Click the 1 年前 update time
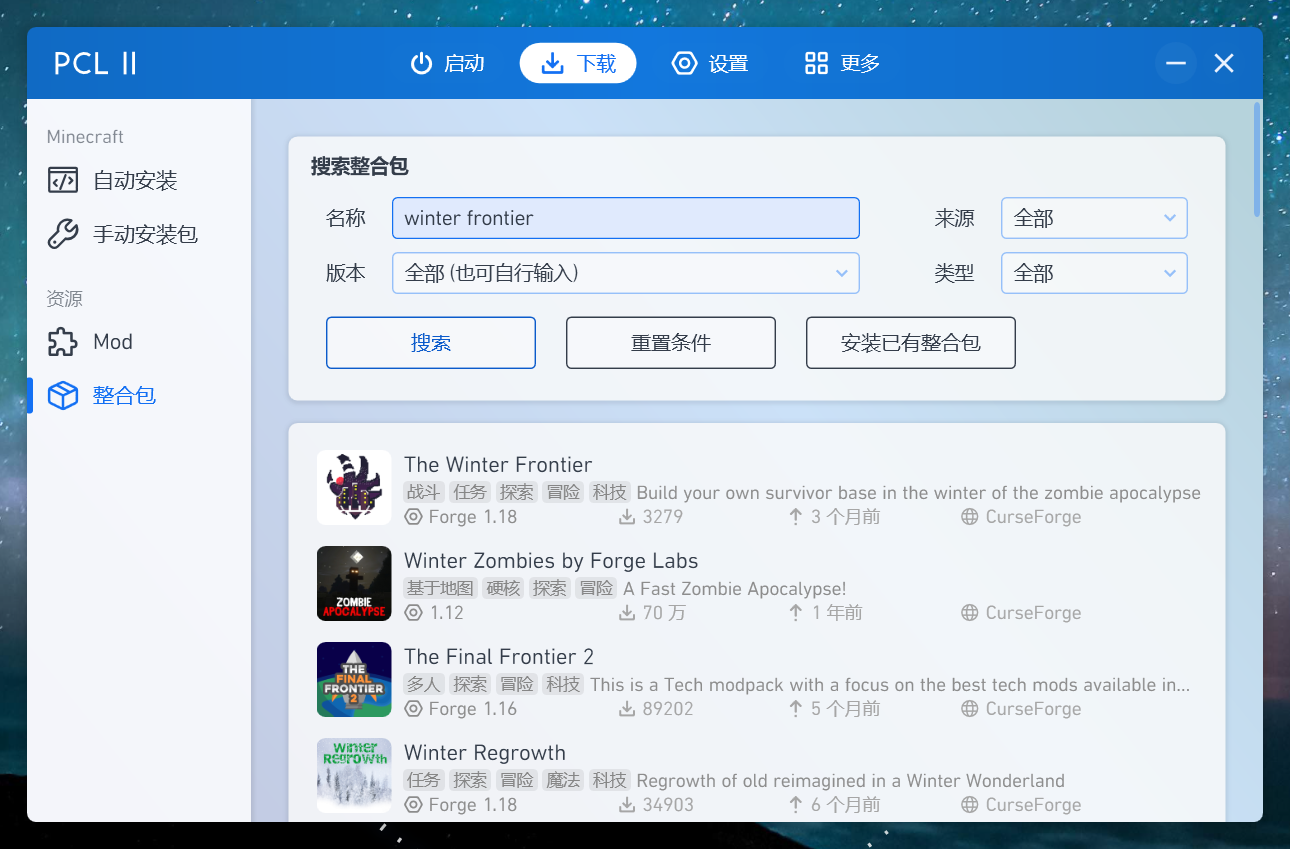The image size is (1290, 849). click(x=825, y=613)
